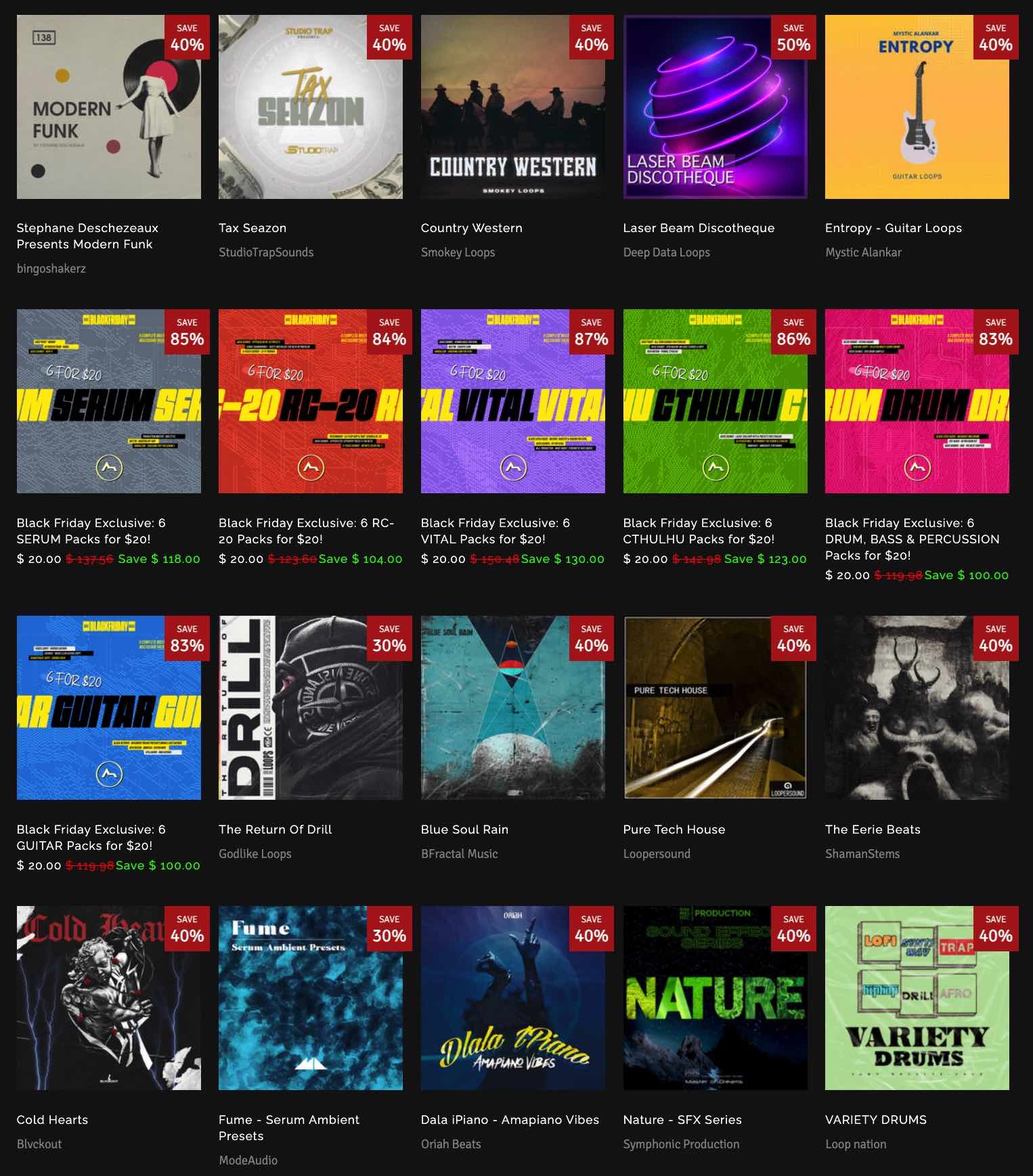Click the SERUM Black Friday cover
The image size is (1033, 1176).
(x=108, y=401)
